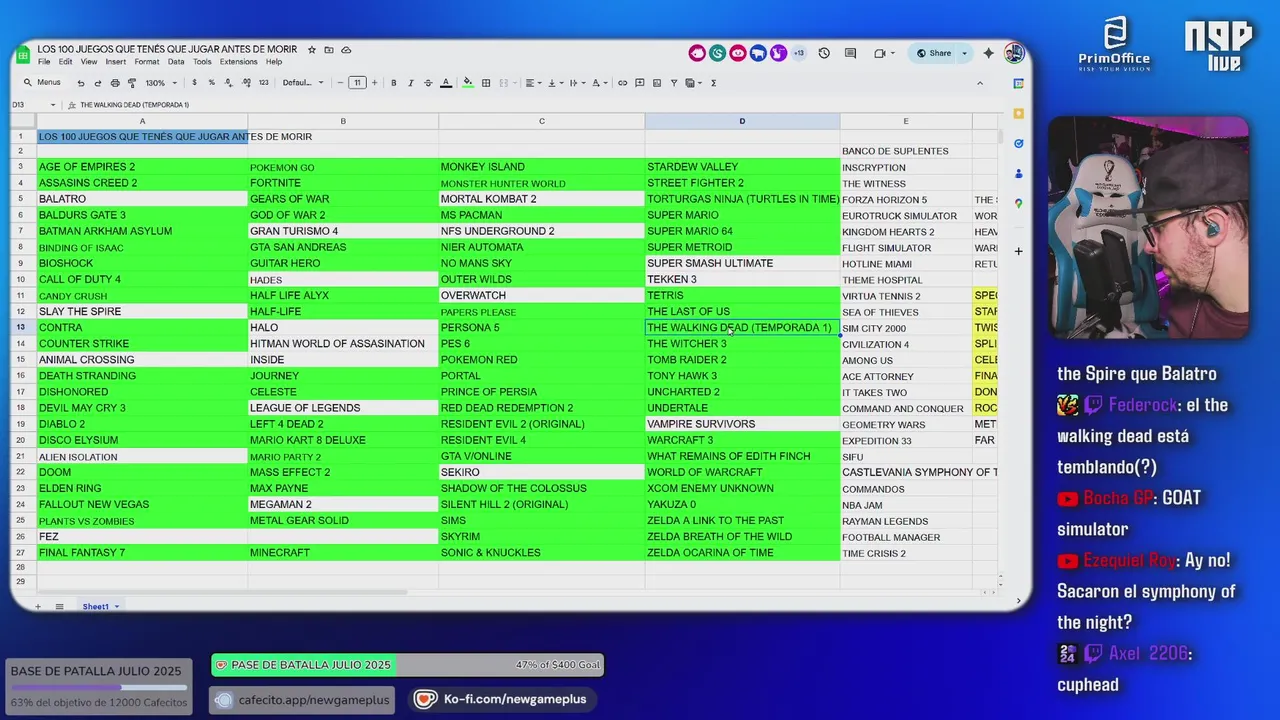This screenshot has width=1280, height=720.
Task: Create a filter with the funnel icon
Action: click(x=673, y=83)
